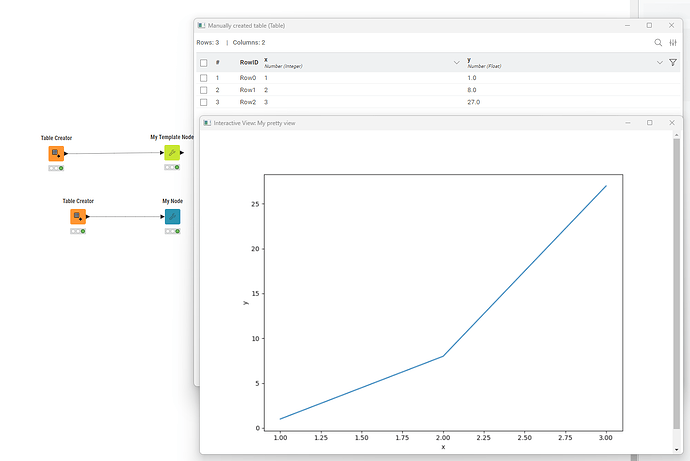Open the table search magnifier
The width and height of the screenshot is (690, 461).
click(x=658, y=42)
